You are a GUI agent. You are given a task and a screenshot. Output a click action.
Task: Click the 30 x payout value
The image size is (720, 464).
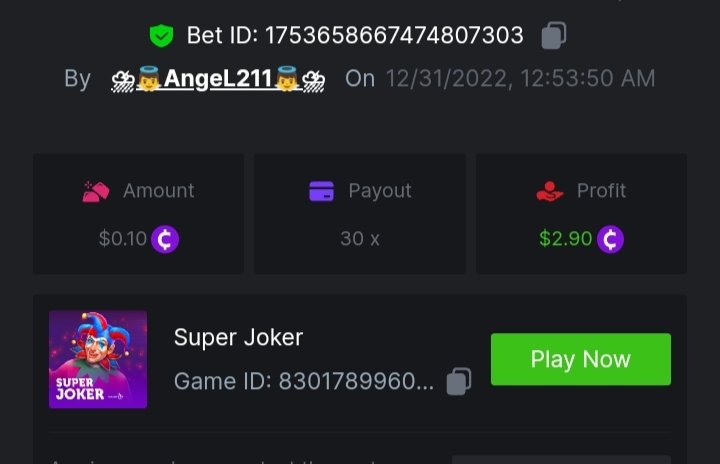click(x=360, y=239)
